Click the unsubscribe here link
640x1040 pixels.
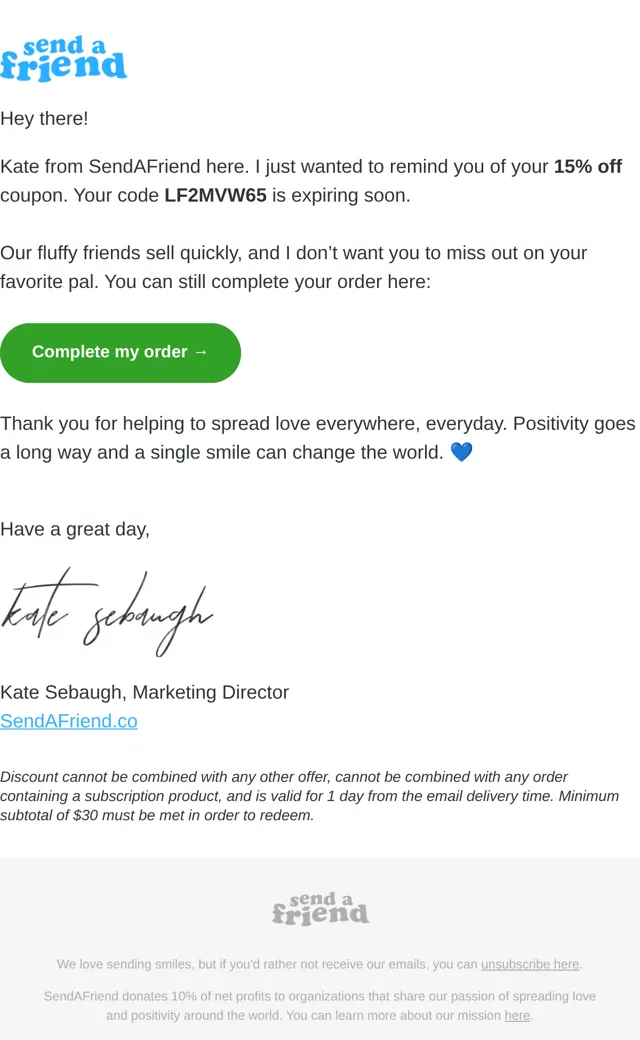(530, 964)
